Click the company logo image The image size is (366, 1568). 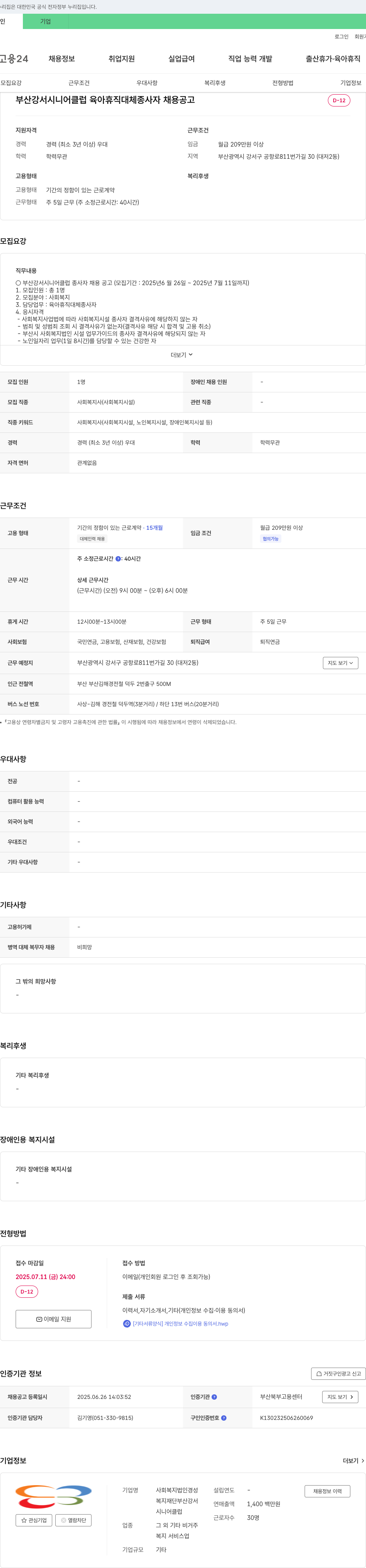pos(53,1496)
